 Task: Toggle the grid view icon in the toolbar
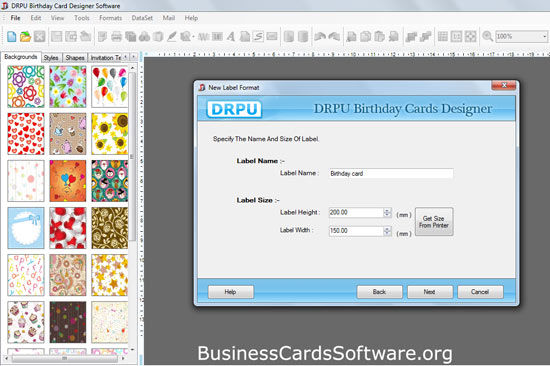(443, 36)
